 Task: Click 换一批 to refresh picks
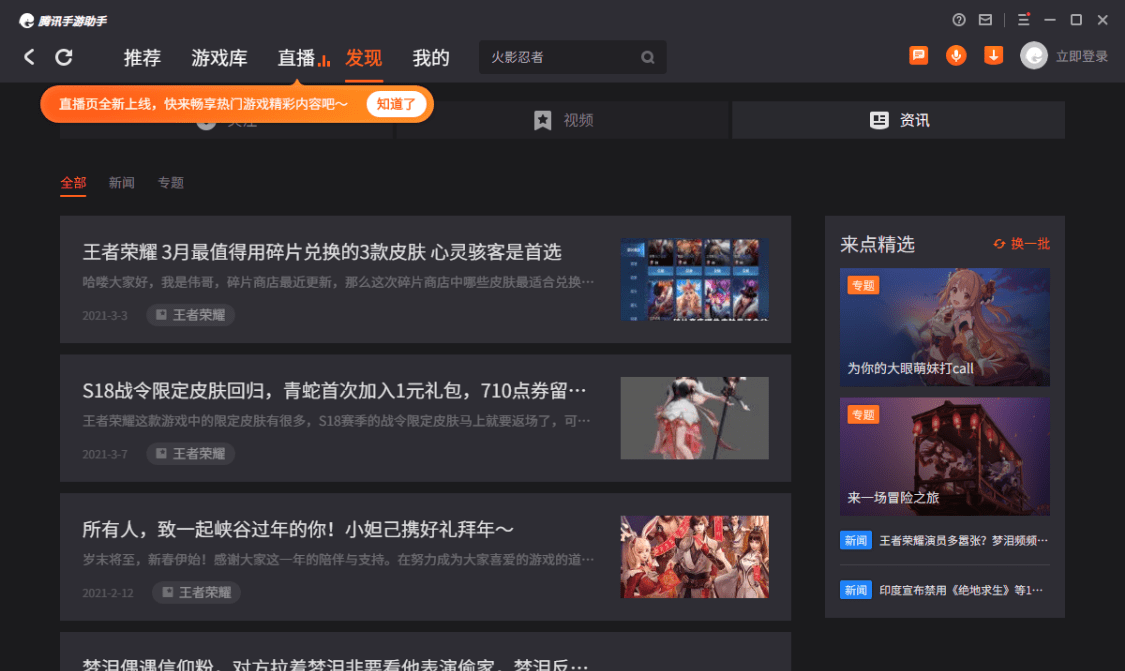pos(1022,244)
